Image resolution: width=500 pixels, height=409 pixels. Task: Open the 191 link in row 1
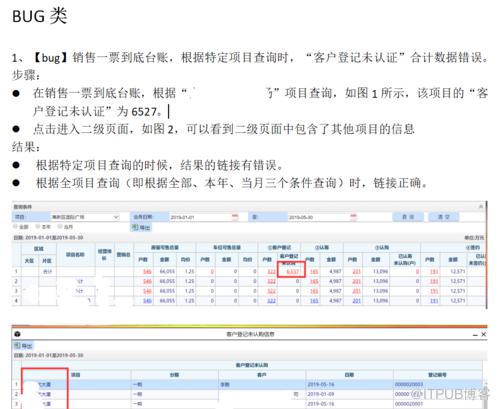(434, 272)
